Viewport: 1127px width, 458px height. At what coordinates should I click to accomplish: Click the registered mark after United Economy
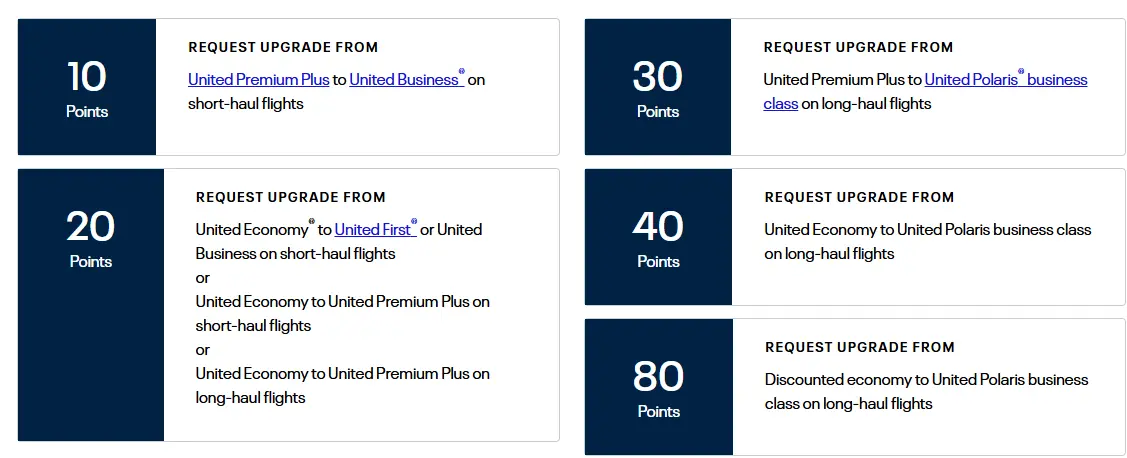[x=312, y=222]
